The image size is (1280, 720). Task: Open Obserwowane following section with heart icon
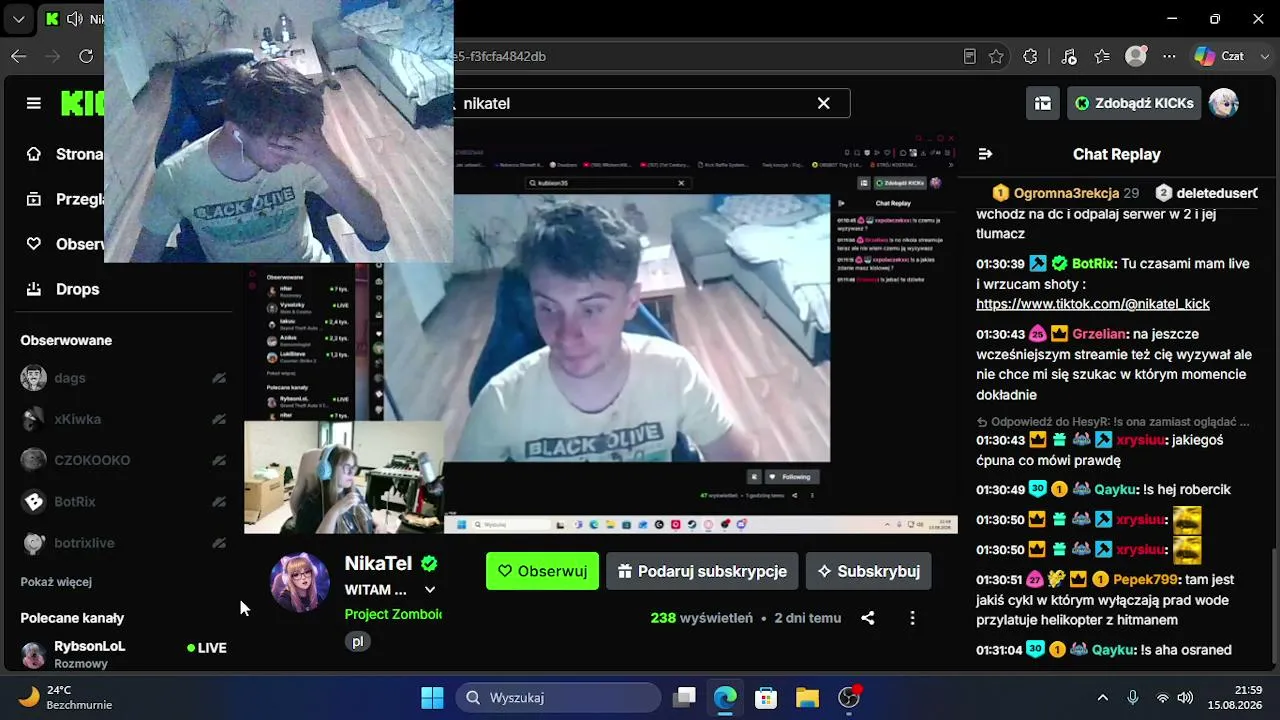(65, 244)
